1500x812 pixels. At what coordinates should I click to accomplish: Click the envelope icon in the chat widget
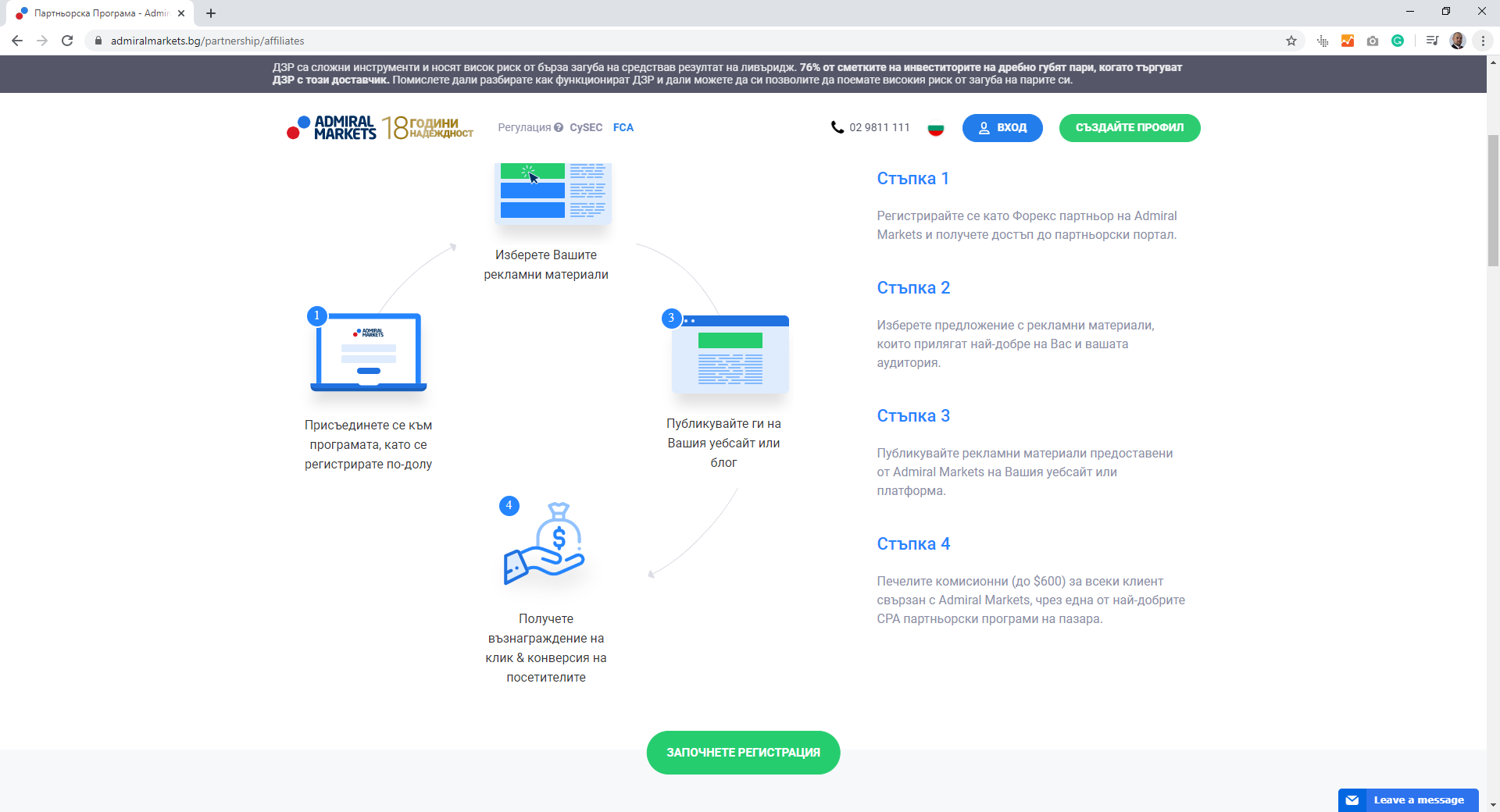tap(1352, 800)
